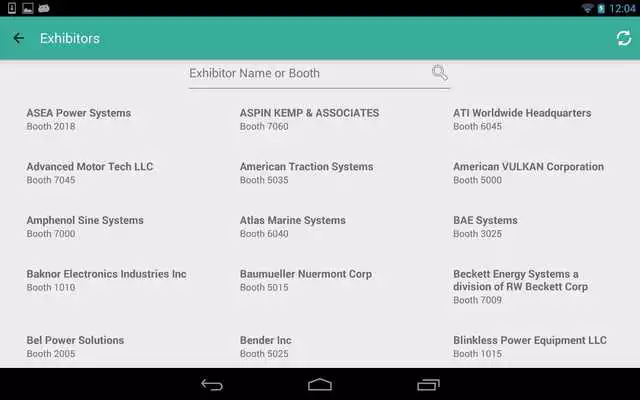Tap the Wi-Fi status icon
The height and width of the screenshot is (400, 640).
coord(587,8)
